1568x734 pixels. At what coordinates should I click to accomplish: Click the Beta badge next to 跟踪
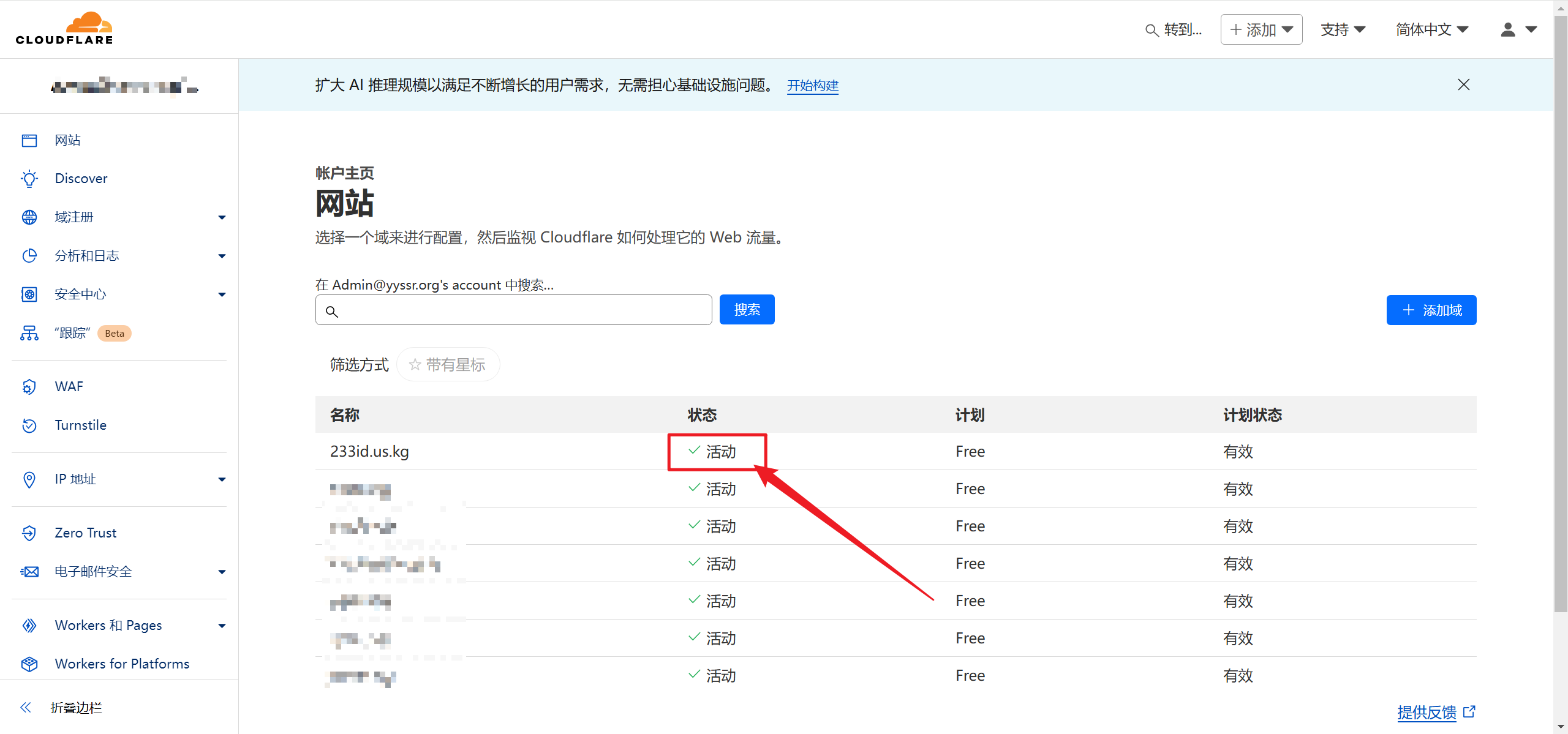point(115,334)
